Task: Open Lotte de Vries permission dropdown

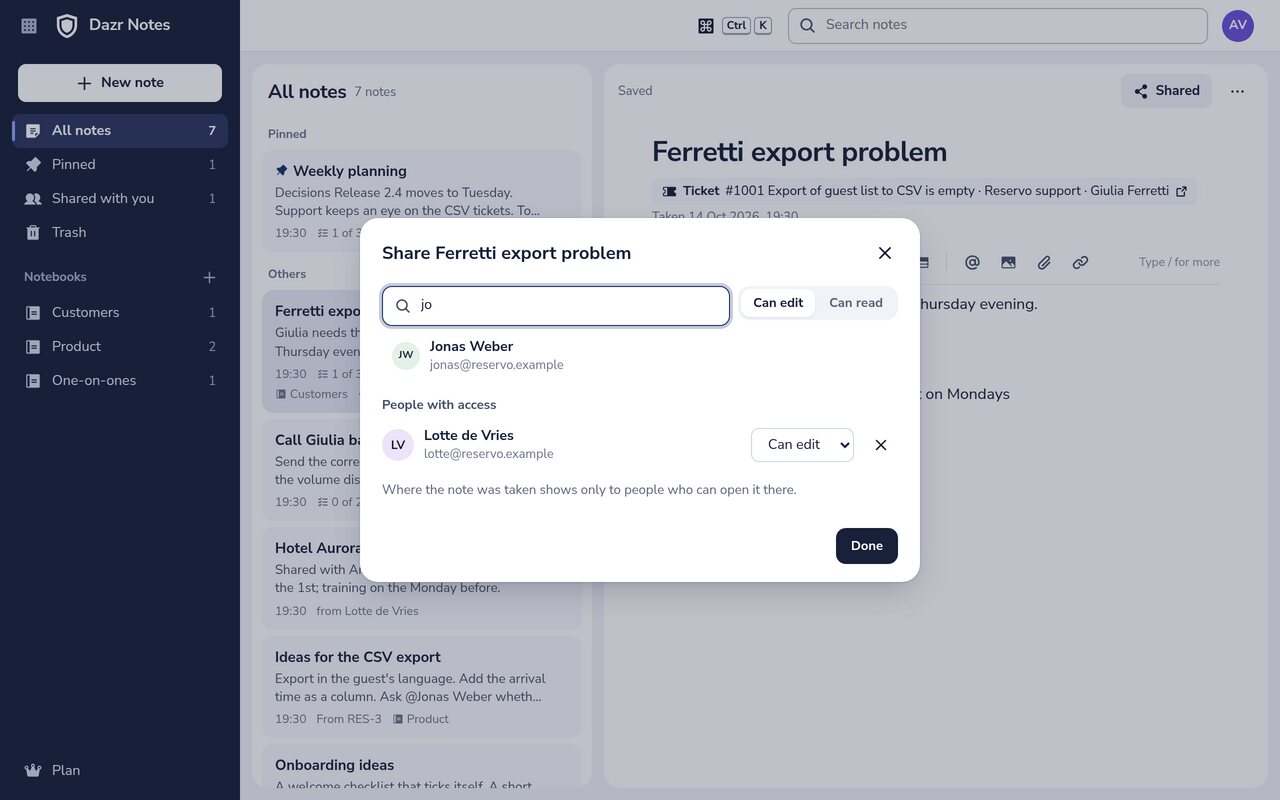Action: tap(802, 445)
